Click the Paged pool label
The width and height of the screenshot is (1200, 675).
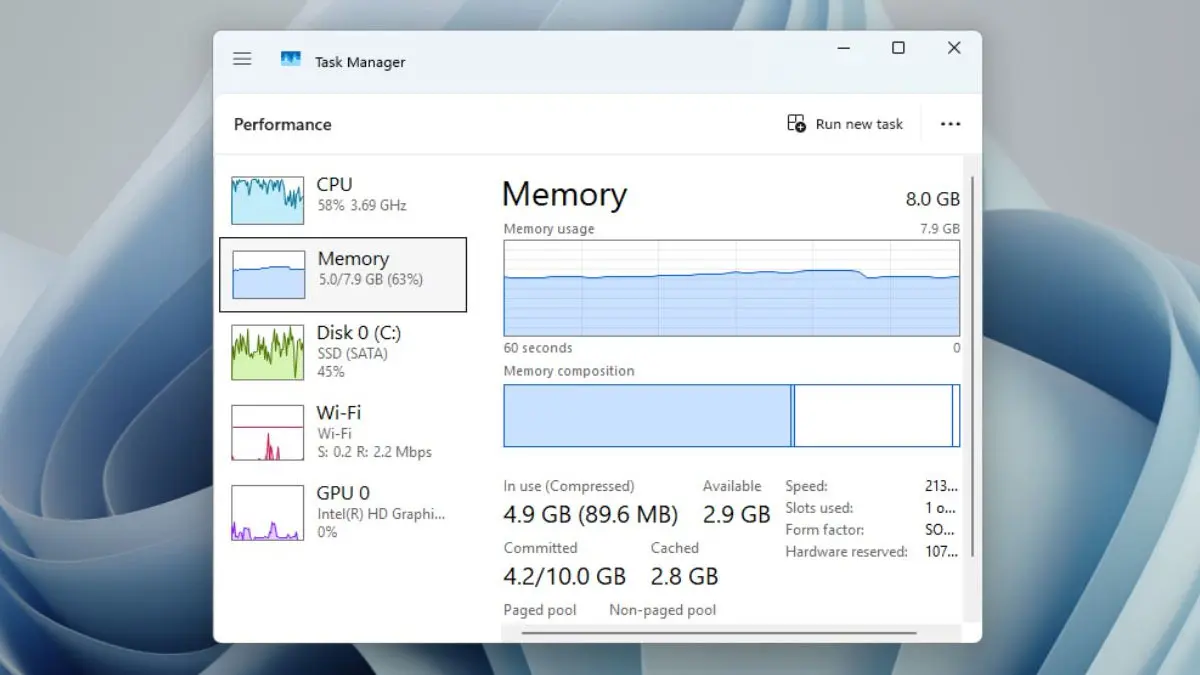click(540, 610)
